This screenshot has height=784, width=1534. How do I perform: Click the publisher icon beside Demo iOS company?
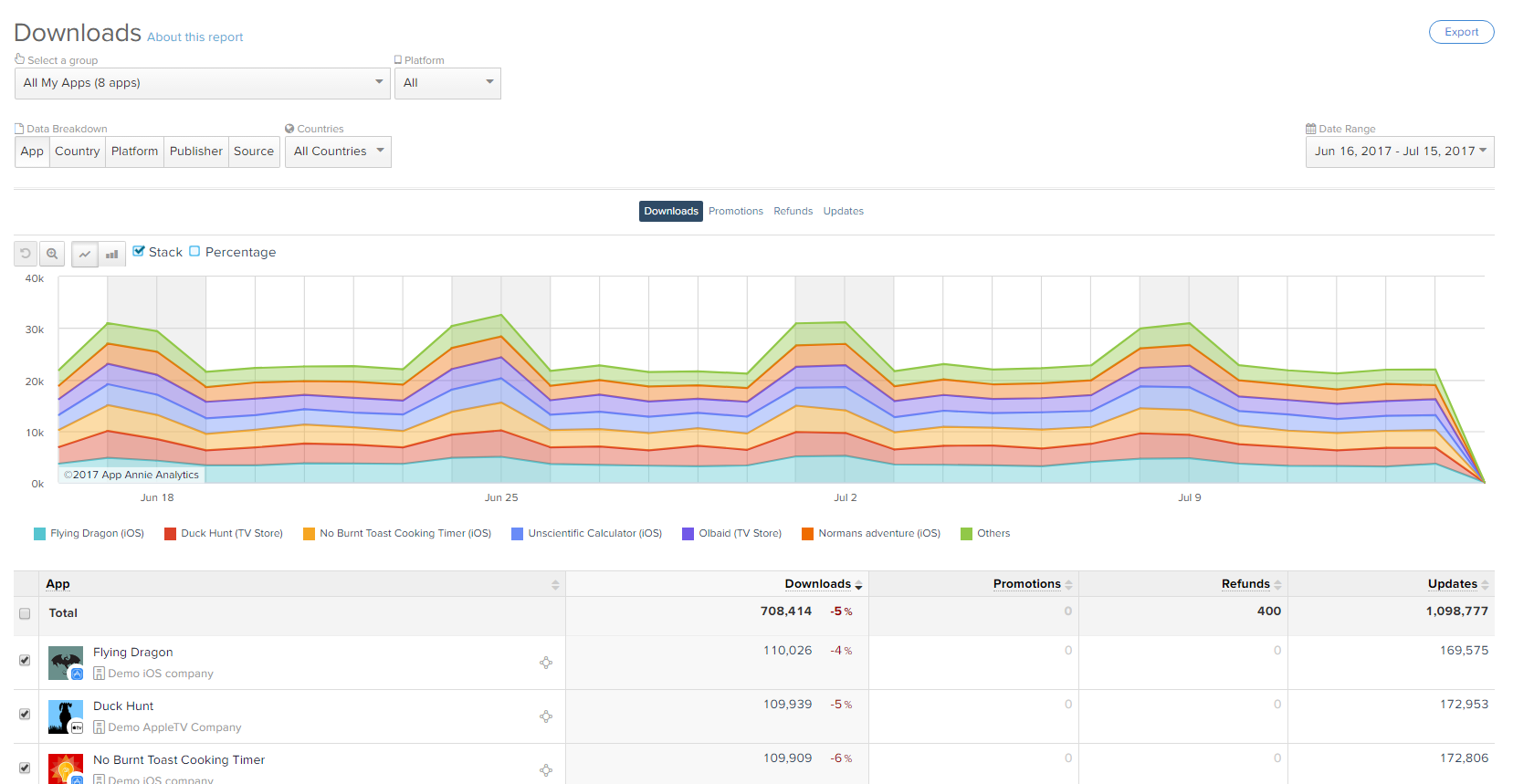click(x=99, y=674)
